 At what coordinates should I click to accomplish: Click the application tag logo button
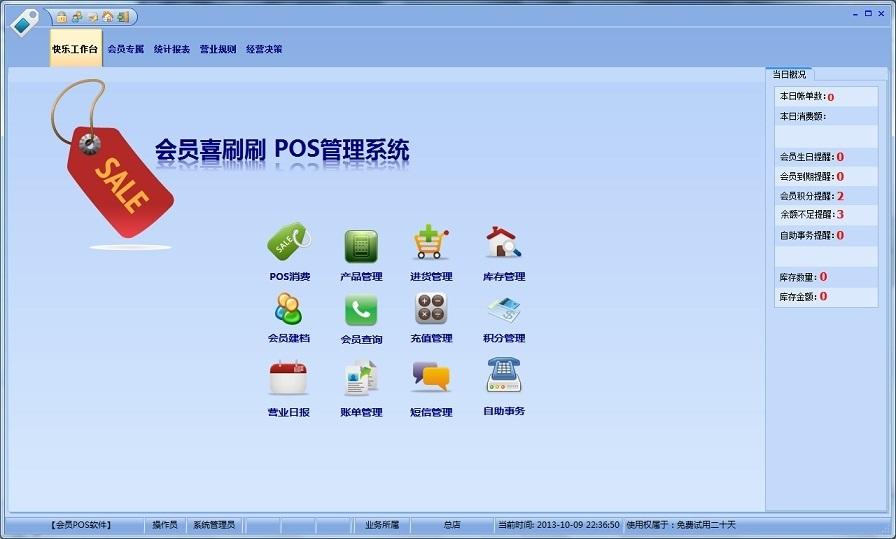coord(25,23)
